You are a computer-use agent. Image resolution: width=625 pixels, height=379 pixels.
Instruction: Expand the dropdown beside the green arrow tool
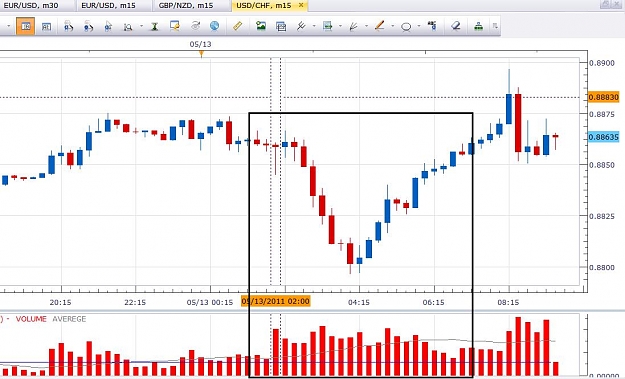pos(340,27)
